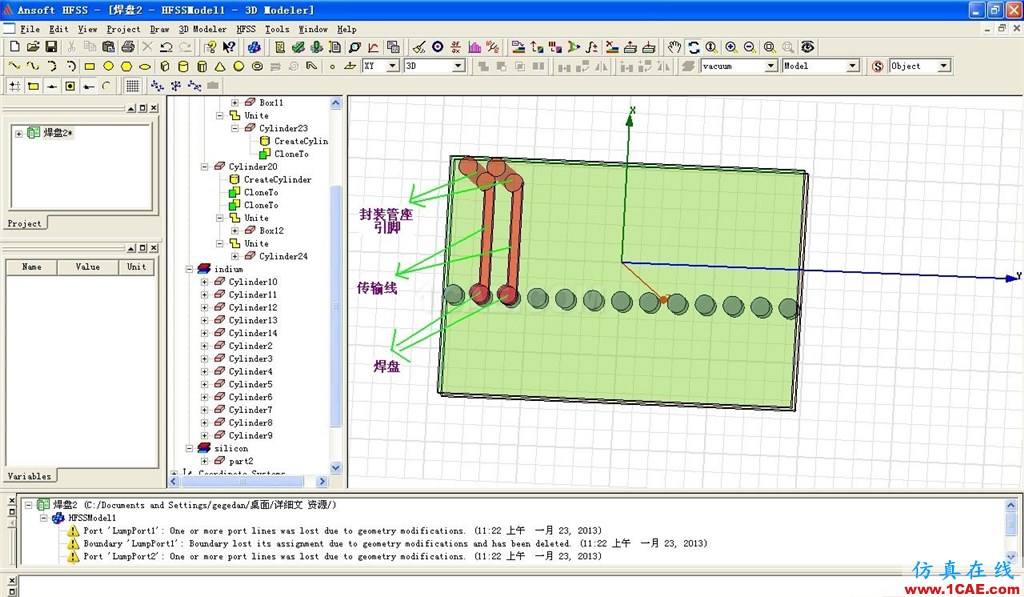Toggle the grid snap mode button
1024x597 pixels.
pyautogui.click(x=14, y=86)
